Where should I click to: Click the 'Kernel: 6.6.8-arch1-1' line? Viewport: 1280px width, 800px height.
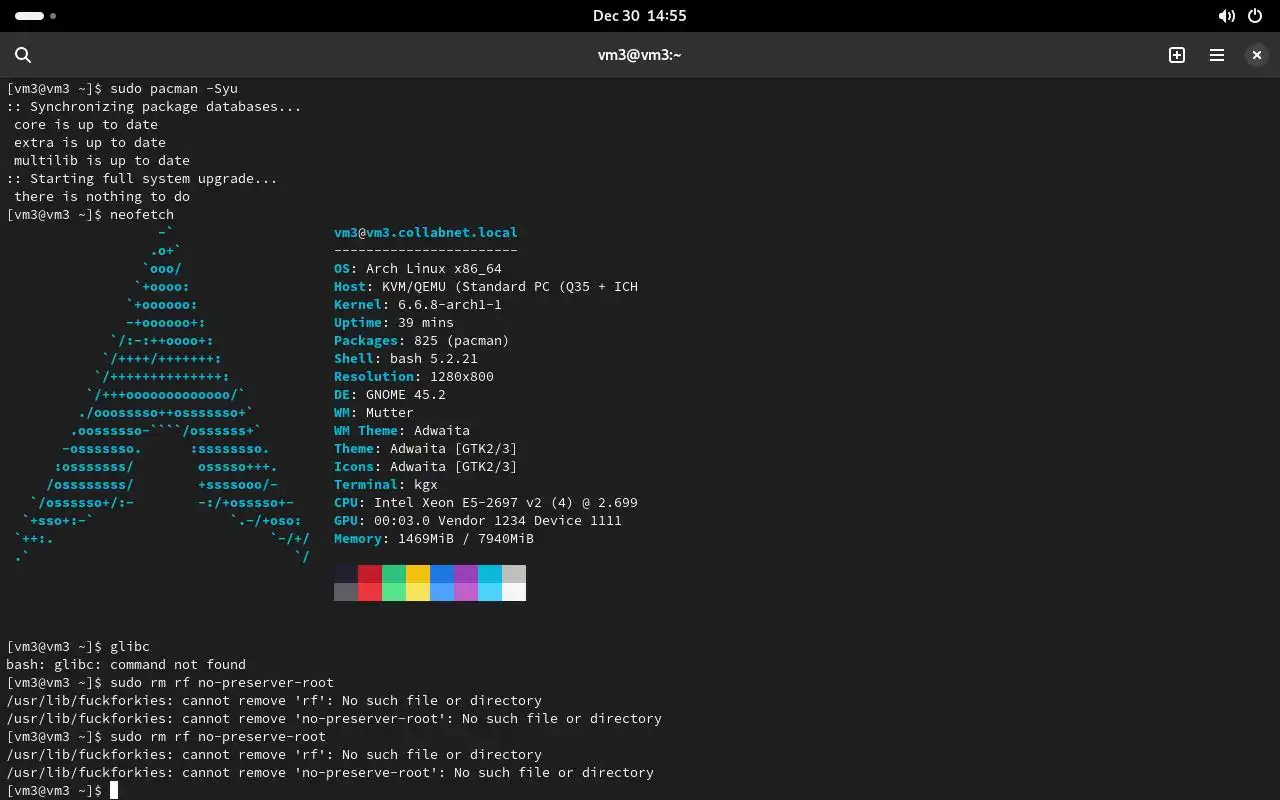pos(418,305)
